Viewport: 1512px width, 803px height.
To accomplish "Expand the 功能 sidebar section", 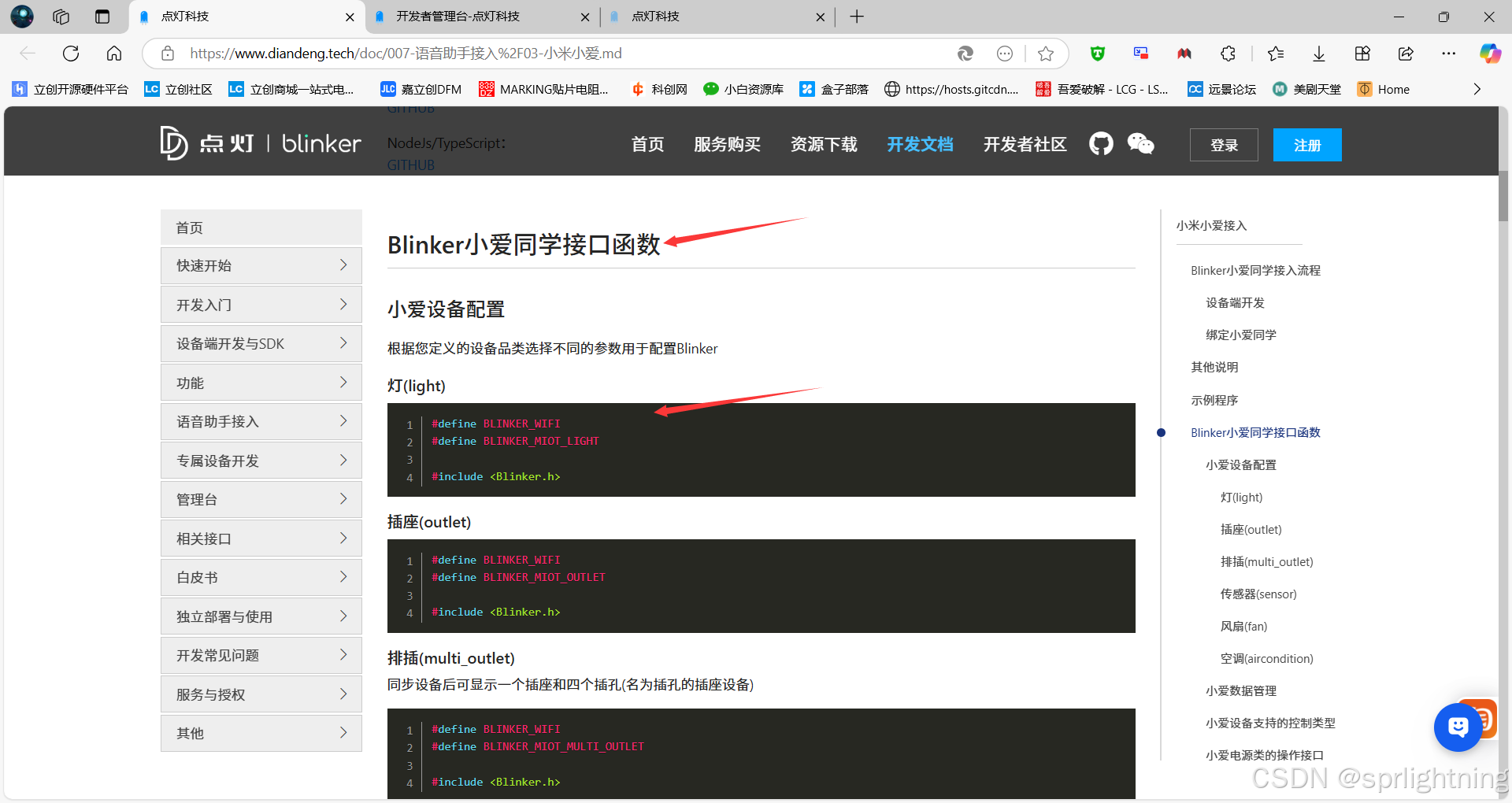I will [x=261, y=383].
